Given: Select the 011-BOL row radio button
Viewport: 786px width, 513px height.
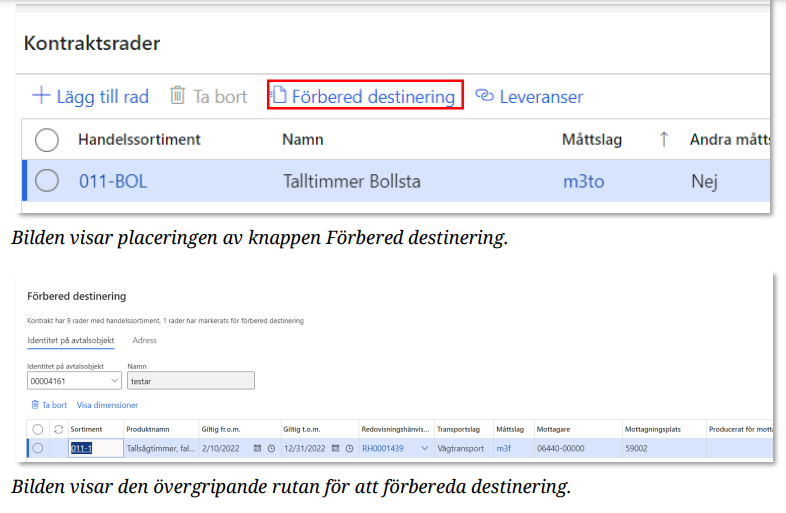Looking at the screenshot, I should tap(47, 181).
